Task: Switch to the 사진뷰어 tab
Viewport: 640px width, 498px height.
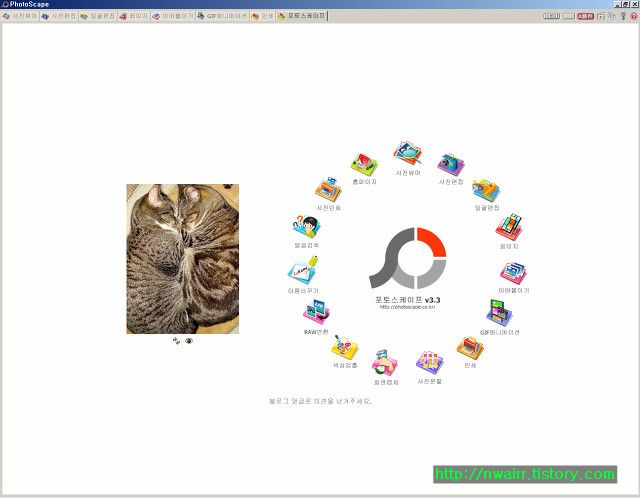Action: coord(20,16)
